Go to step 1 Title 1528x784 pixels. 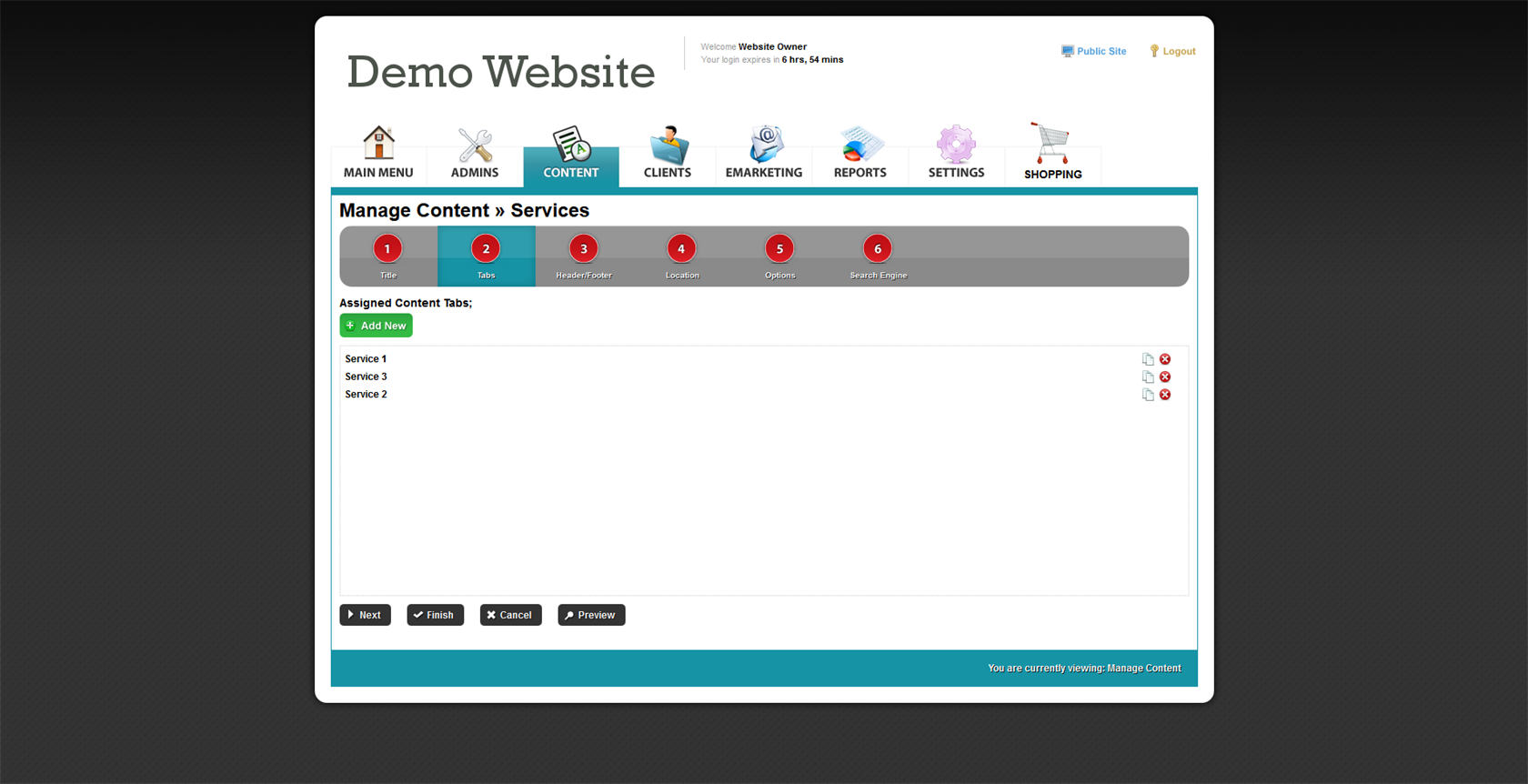[387, 256]
